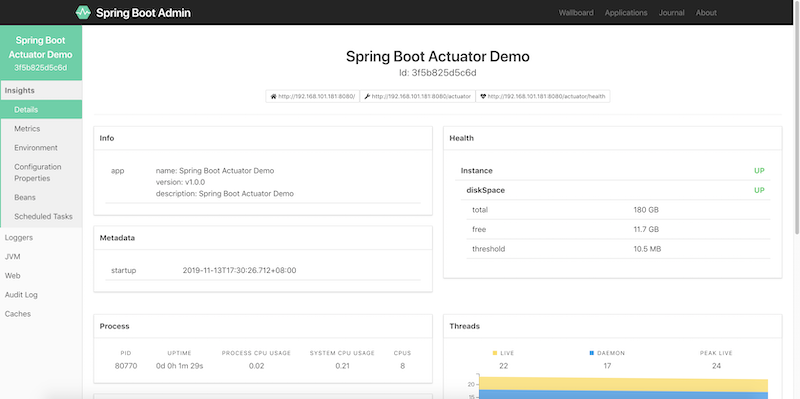Open the Wallboard page
800x399 pixels.
(576, 13)
